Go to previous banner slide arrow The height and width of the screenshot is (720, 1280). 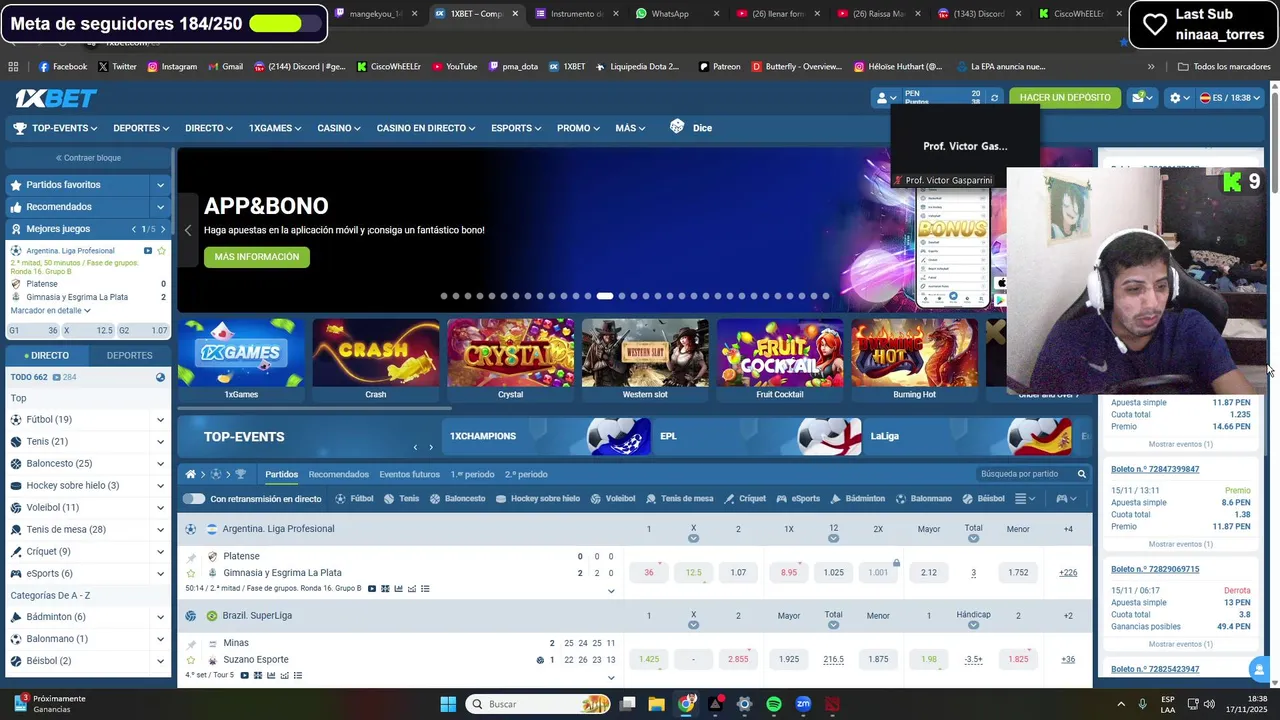188,230
